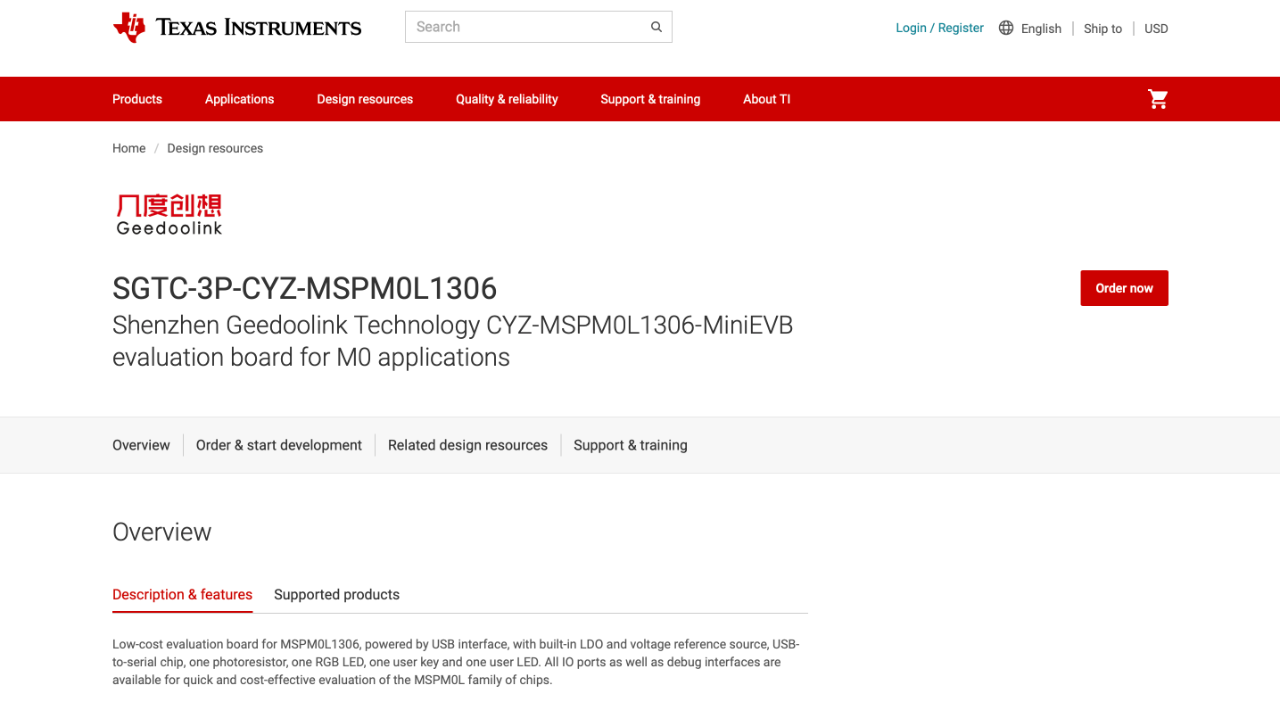Change language from English
The image size is (1280, 706).
(x=1041, y=29)
